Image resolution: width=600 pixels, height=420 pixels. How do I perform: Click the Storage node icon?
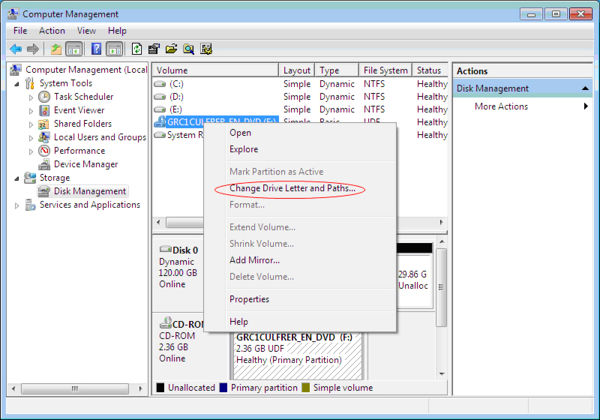(x=30, y=178)
